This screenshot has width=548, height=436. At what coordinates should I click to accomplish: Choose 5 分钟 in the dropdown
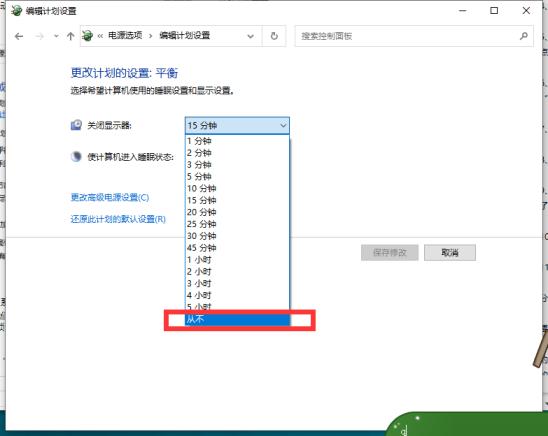237,177
